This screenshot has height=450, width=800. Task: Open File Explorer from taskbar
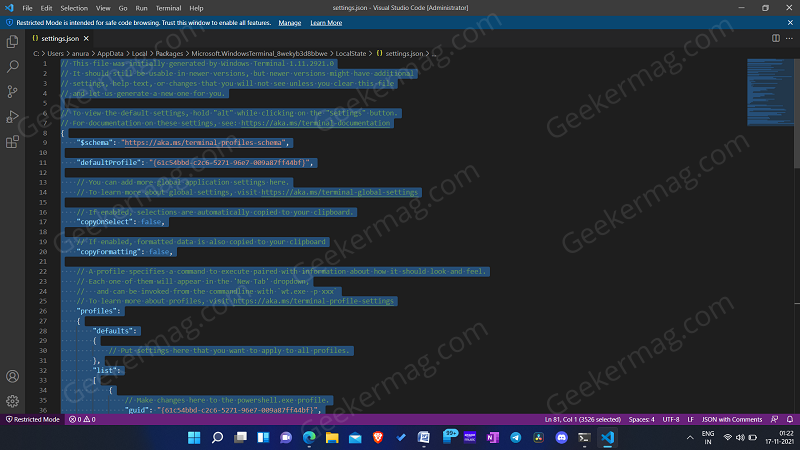coord(332,437)
